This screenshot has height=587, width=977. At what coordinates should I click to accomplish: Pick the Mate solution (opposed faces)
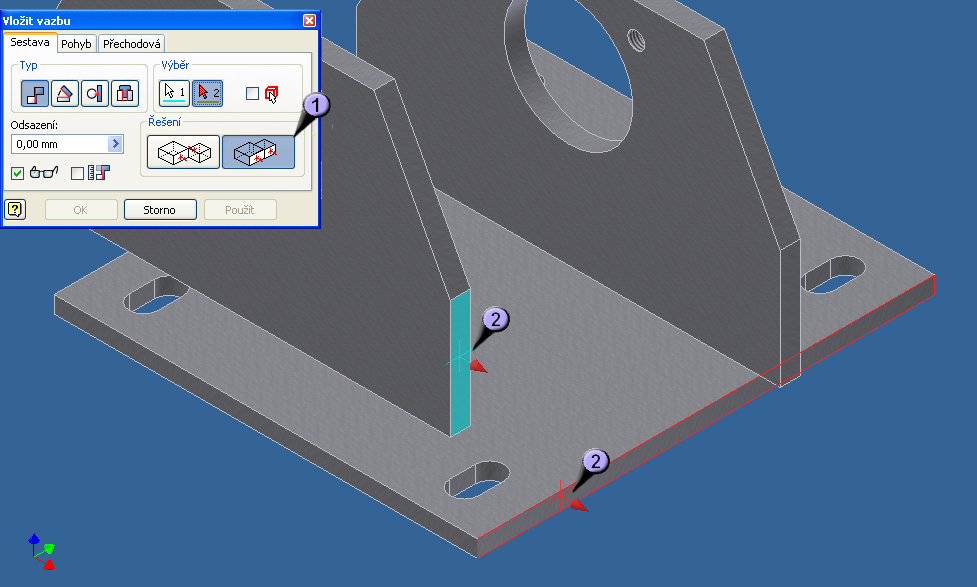click(183, 152)
